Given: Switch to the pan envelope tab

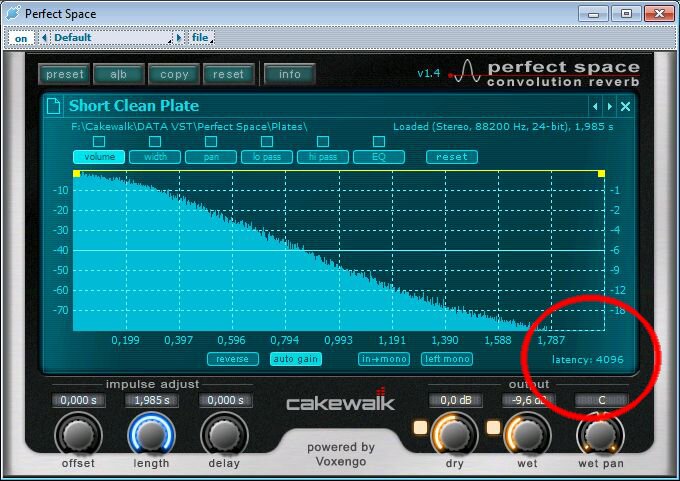Looking at the screenshot, I should pos(211,157).
